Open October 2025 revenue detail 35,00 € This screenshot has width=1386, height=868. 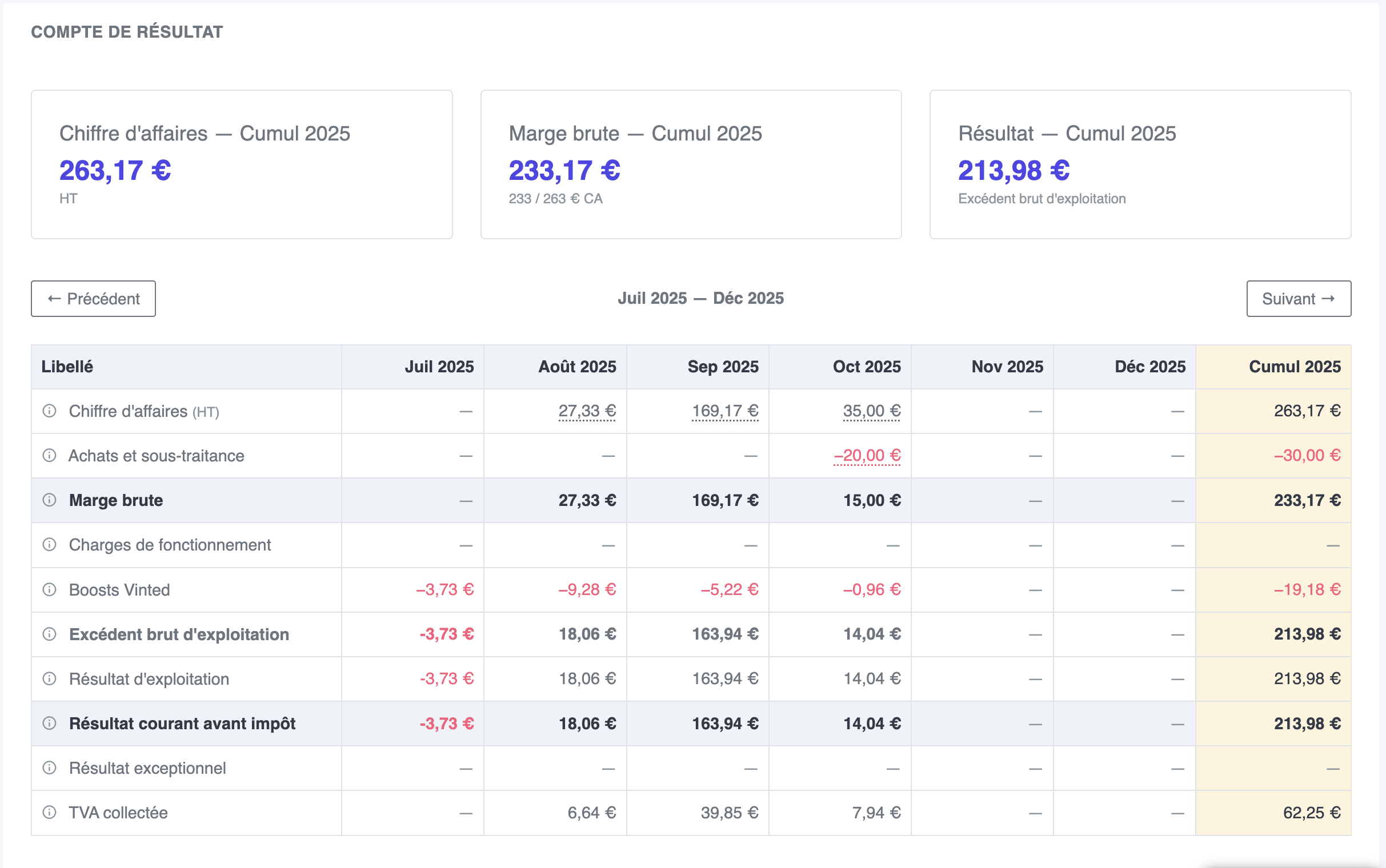tap(872, 411)
